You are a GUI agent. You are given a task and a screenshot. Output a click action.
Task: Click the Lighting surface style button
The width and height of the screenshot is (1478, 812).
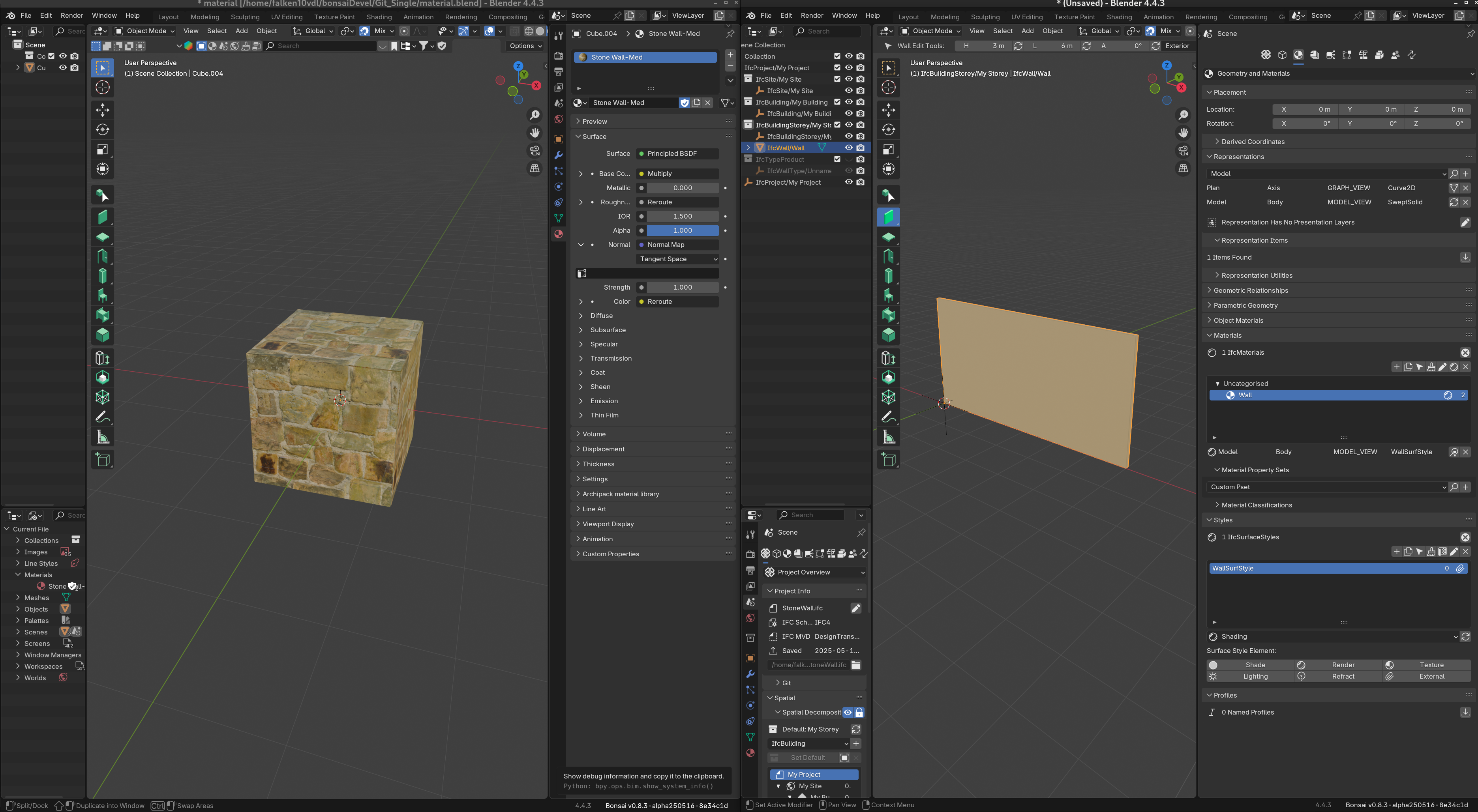tap(1251, 677)
